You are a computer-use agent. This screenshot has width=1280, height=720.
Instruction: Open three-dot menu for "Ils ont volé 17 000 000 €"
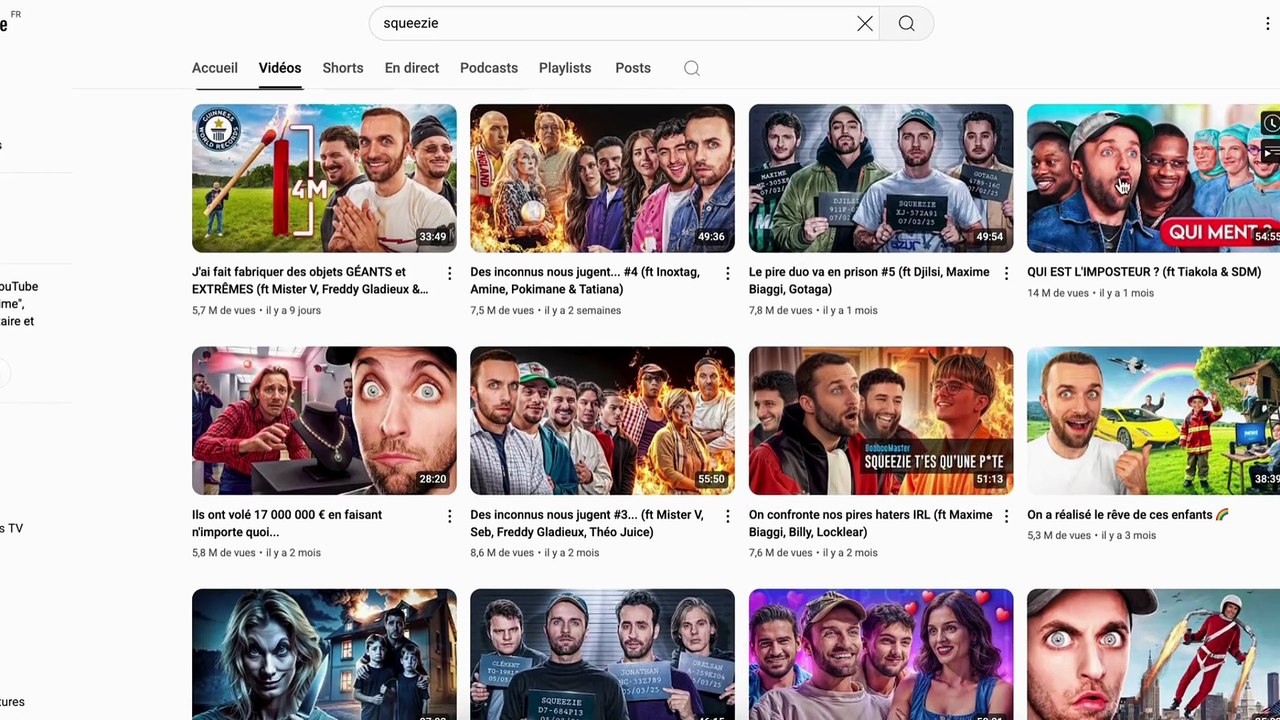click(449, 516)
